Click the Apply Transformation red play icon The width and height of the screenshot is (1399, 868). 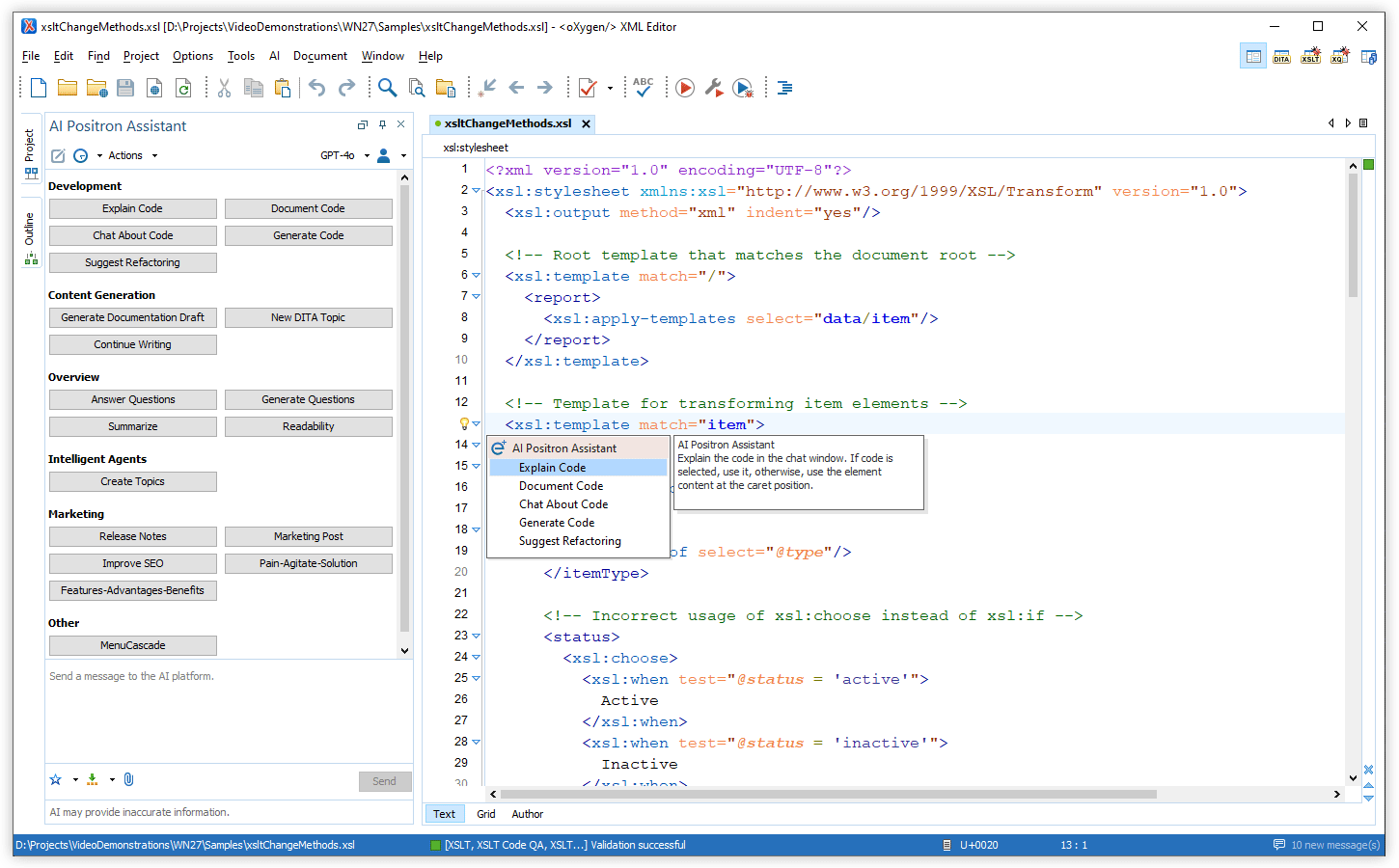[x=685, y=88]
